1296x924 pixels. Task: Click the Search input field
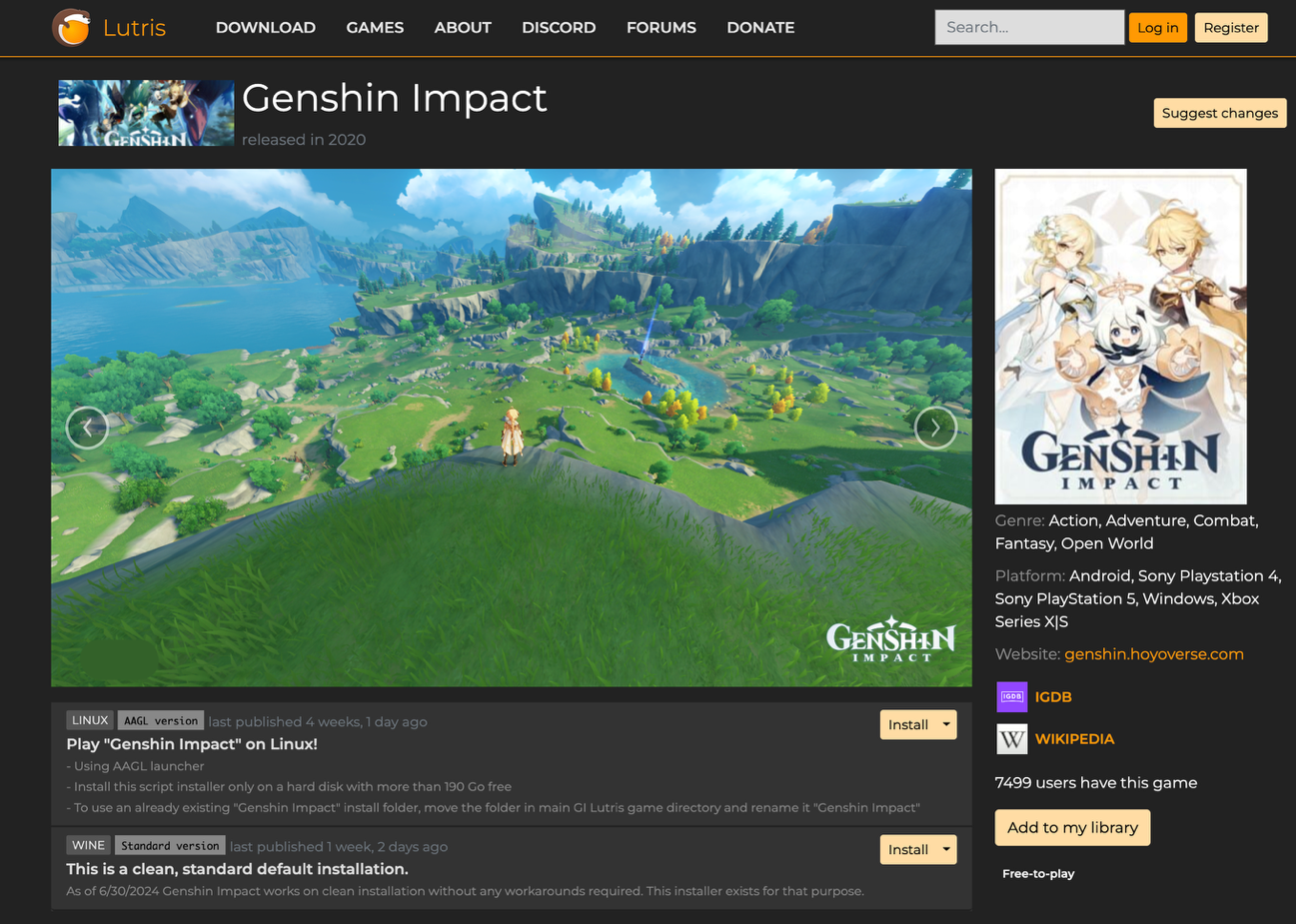coord(1028,27)
